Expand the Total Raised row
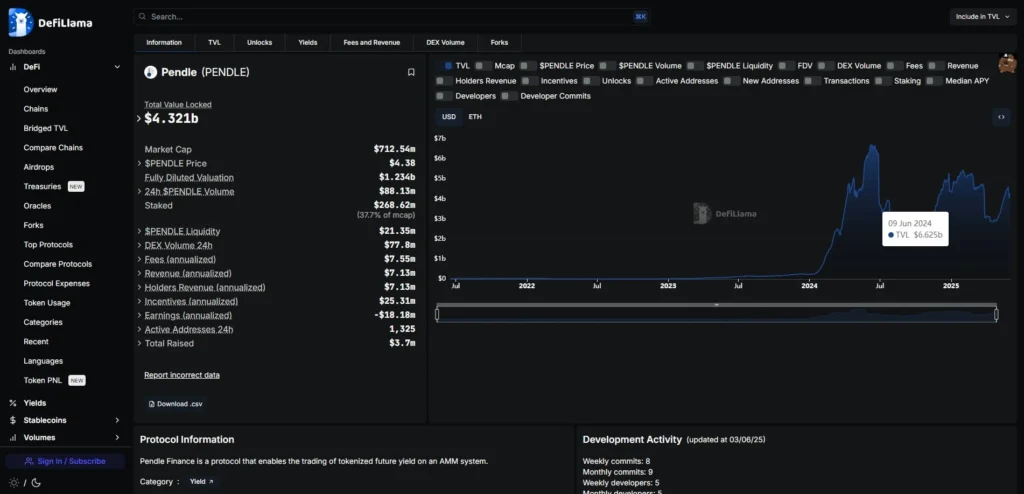Screen dimensions: 1024x494 pos(139,343)
